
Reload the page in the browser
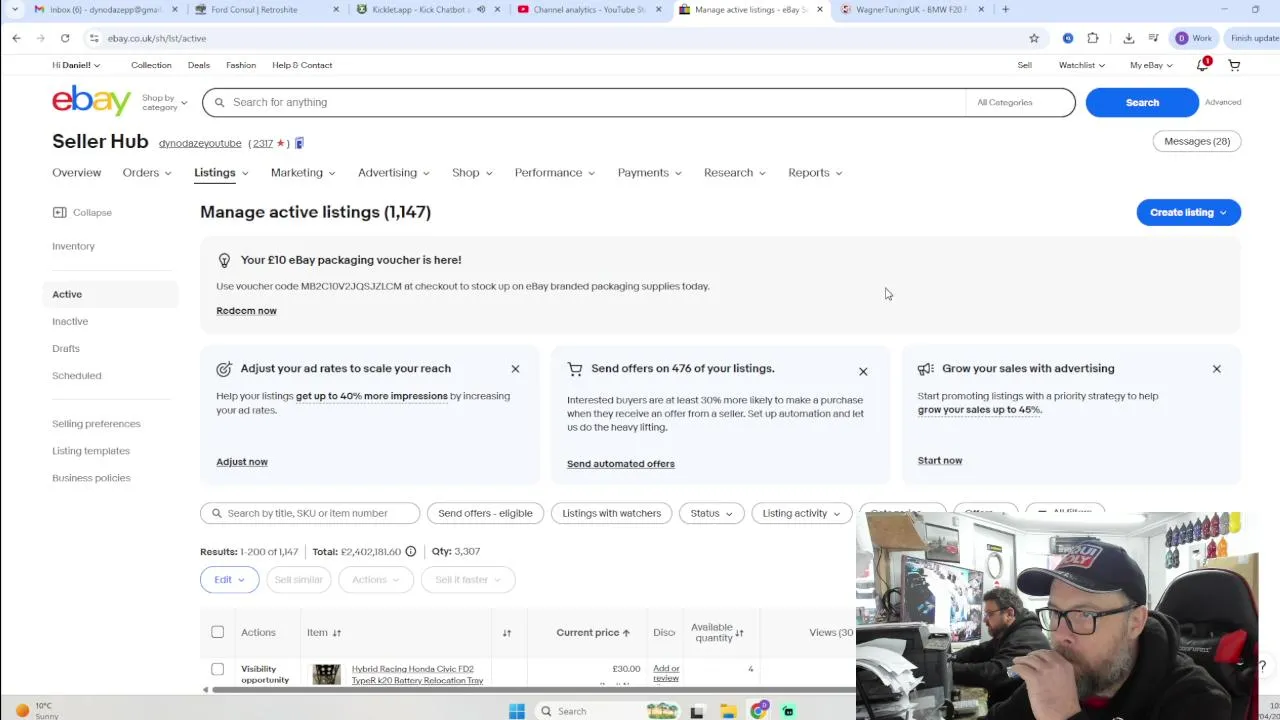point(65,38)
